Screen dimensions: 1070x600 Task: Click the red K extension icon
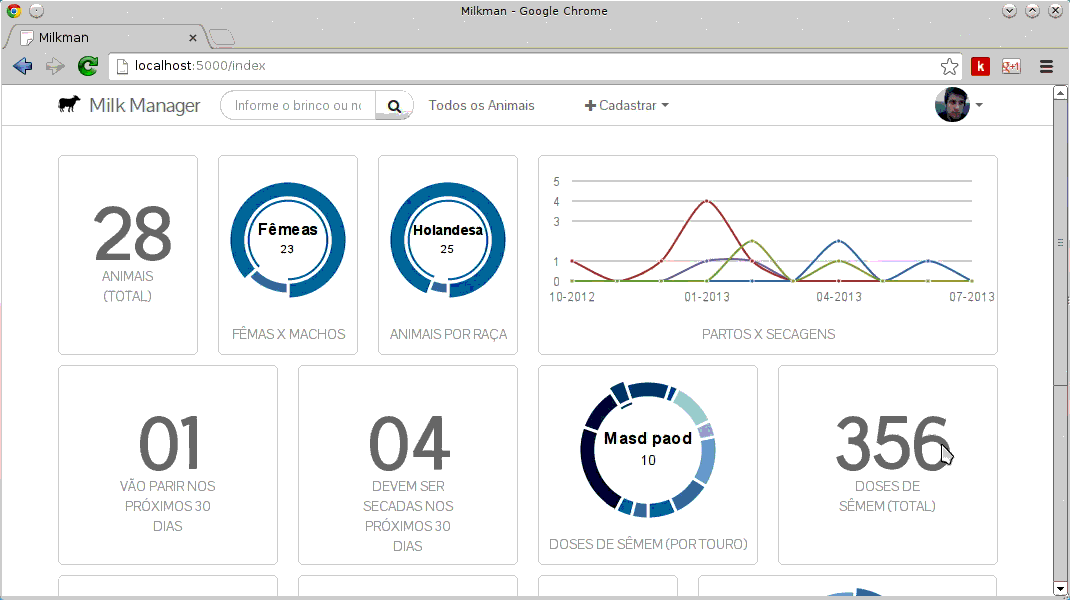tap(981, 67)
